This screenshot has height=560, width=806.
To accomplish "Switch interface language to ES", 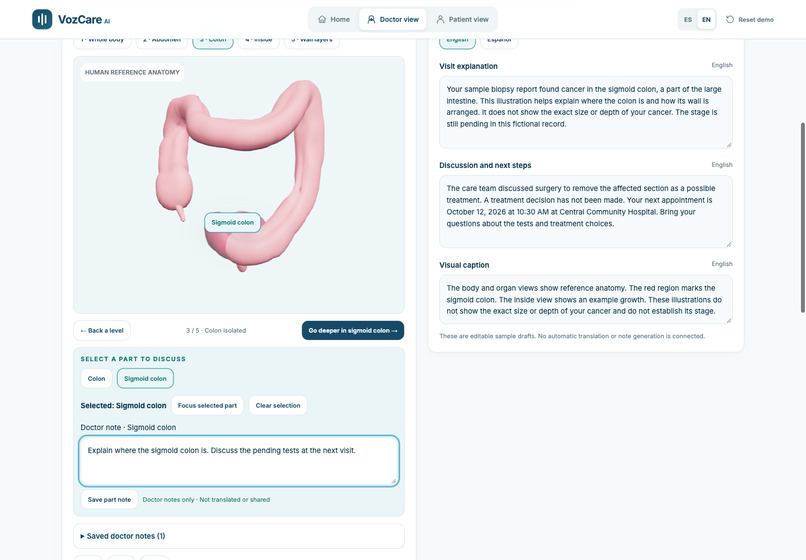I will click(x=688, y=20).
